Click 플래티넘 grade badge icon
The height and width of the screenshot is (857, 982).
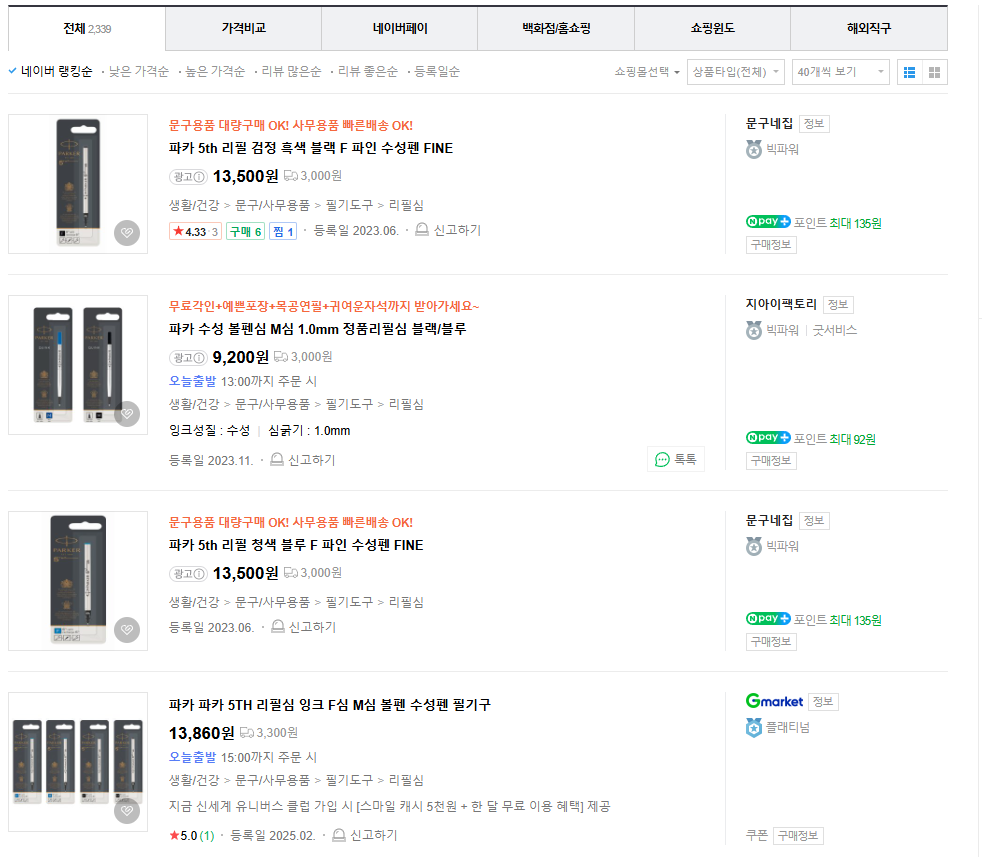click(x=754, y=727)
